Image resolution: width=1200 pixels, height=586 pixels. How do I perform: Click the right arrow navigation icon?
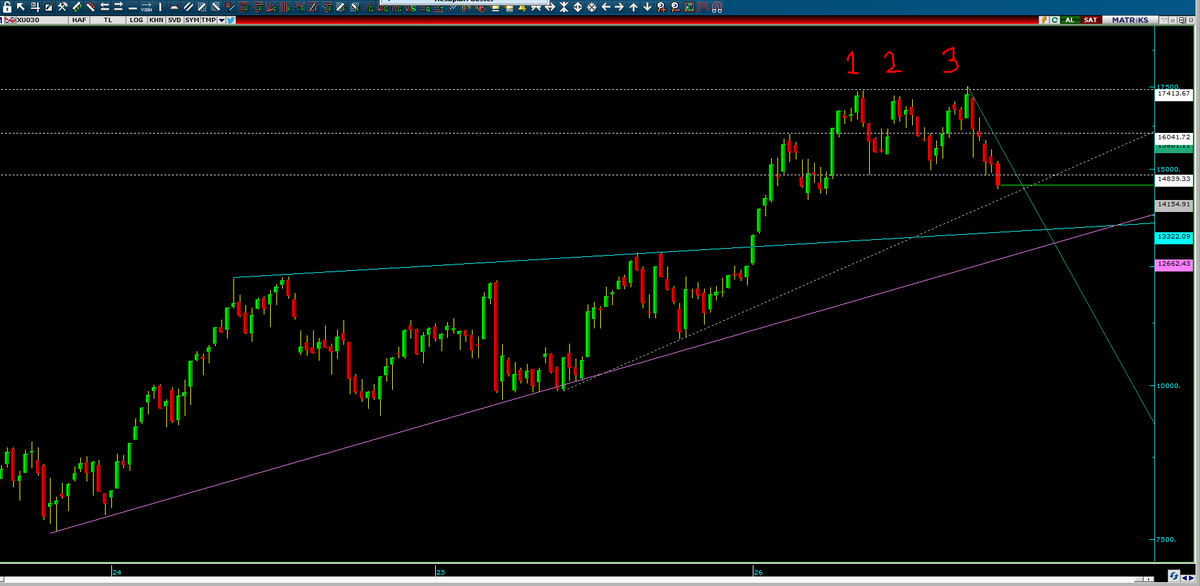point(619,7)
